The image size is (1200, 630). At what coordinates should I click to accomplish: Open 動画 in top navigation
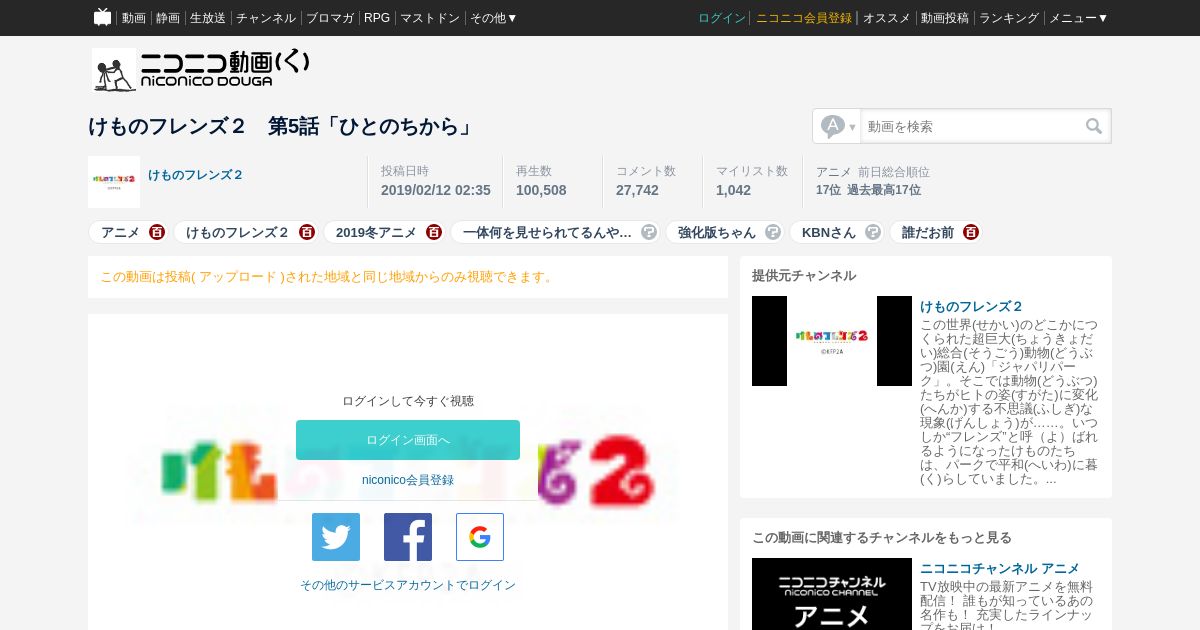click(134, 18)
